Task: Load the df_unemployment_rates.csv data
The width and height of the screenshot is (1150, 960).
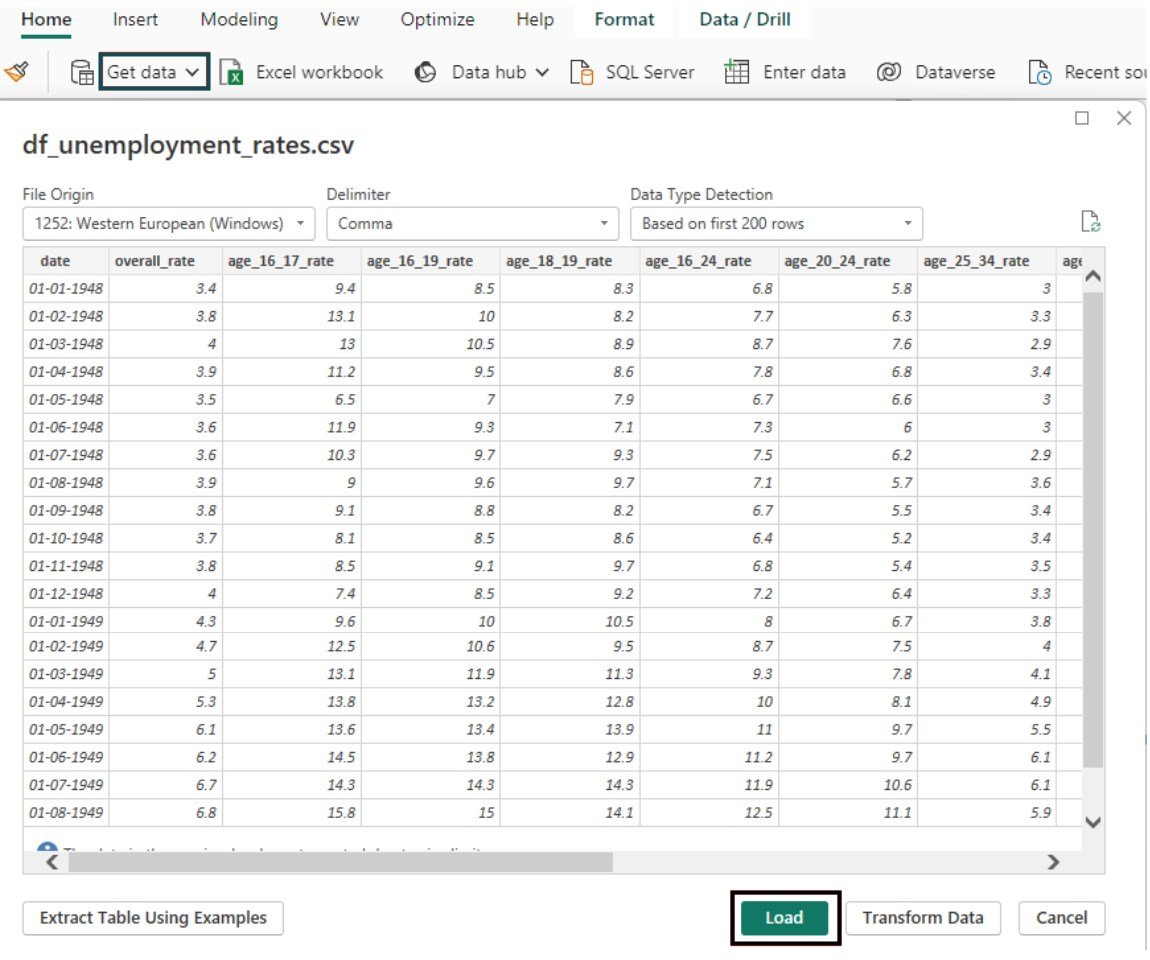Action: point(786,917)
